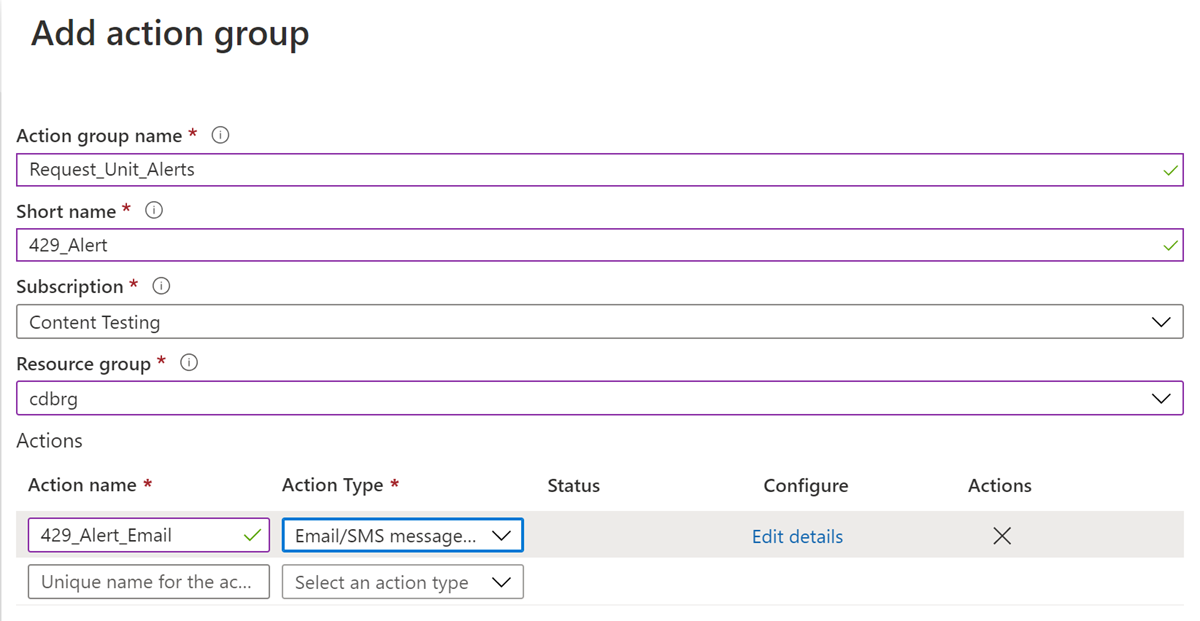Open the Resource group info tooltip
Viewport: 1200px width, 621px height.
[x=189, y=364]
